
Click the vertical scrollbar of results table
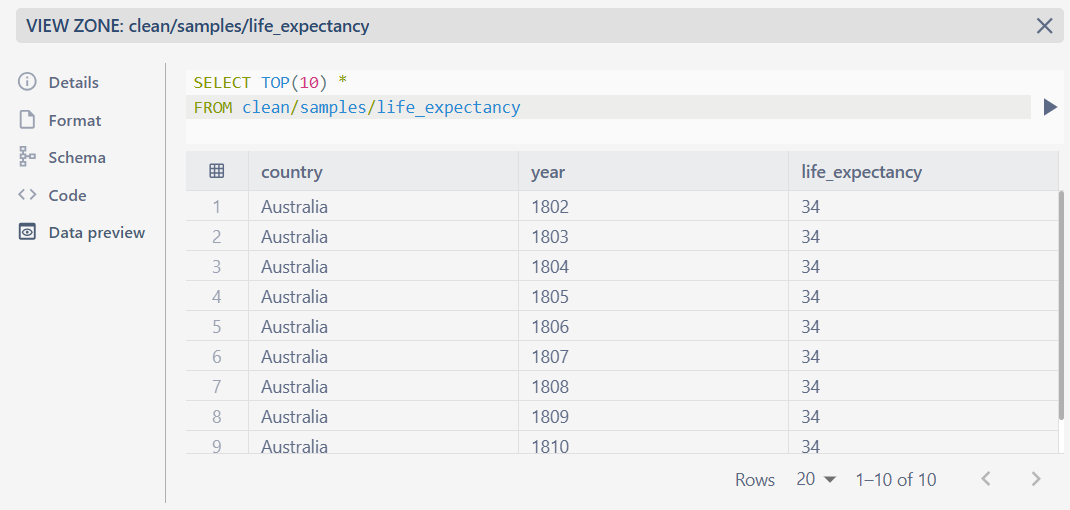tap(1061, 307)
